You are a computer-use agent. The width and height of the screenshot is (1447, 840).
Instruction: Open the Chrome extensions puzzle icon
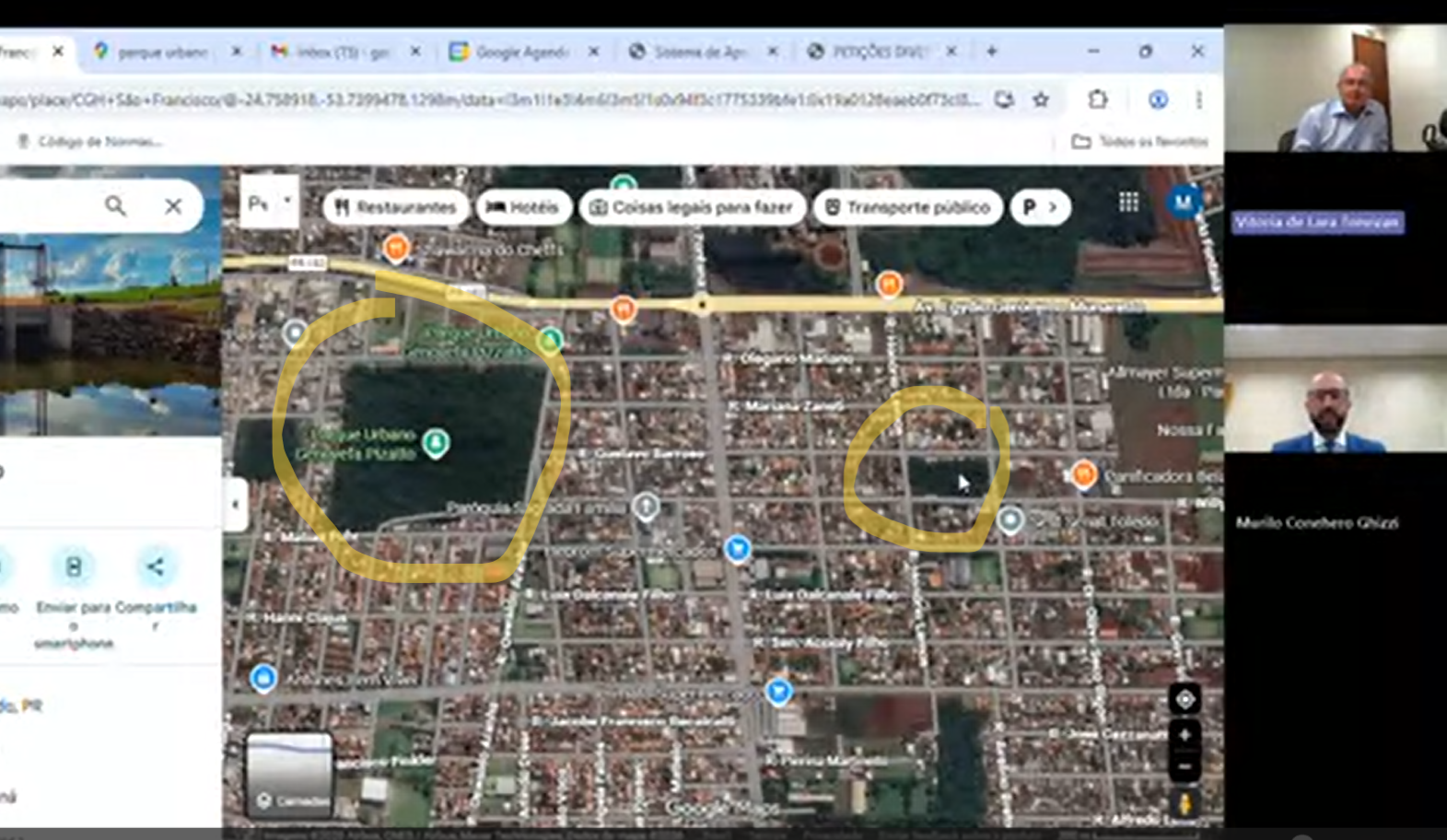point(1097,99)
